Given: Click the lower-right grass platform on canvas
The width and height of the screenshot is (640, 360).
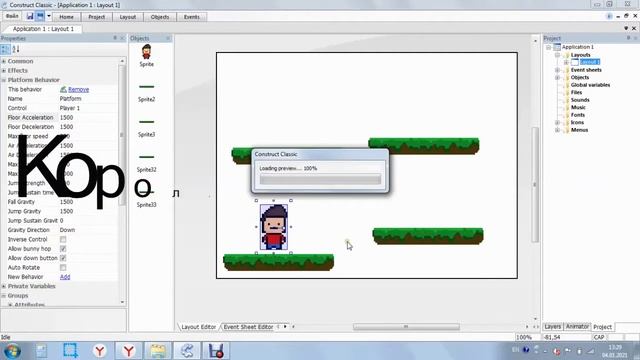Looking at the screenshot, I should click(428, 236).
